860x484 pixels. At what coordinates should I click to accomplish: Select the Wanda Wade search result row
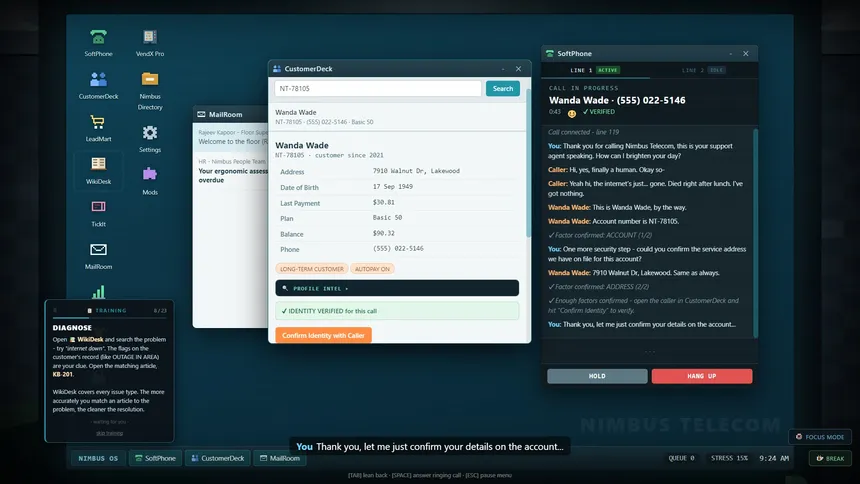pyautogui.click(x=397, y=117)
